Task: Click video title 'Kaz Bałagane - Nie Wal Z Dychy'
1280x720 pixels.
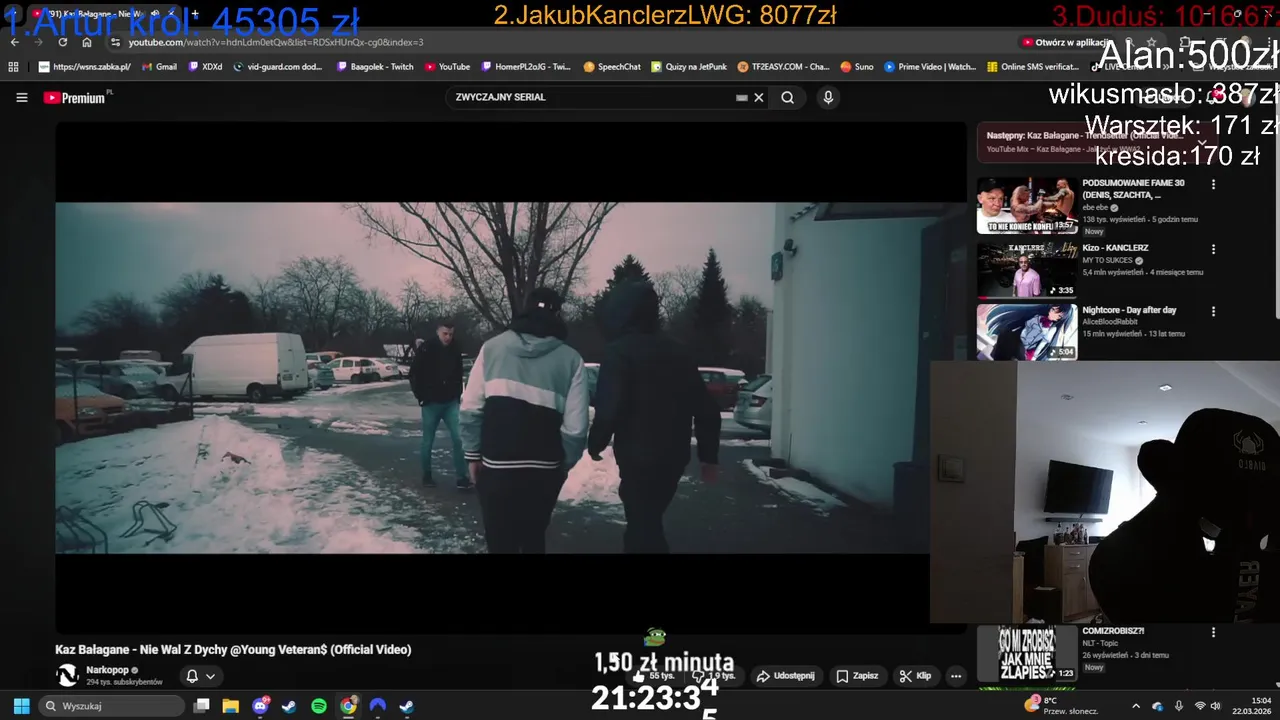Action: tap(233, 649)
